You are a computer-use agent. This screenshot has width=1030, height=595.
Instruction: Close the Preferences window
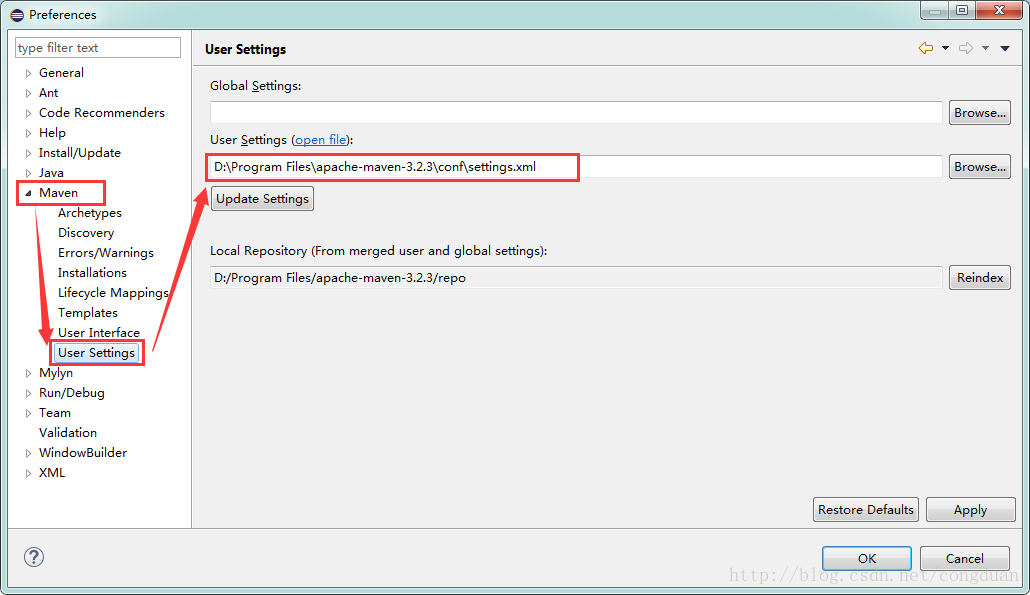point(998,11)
